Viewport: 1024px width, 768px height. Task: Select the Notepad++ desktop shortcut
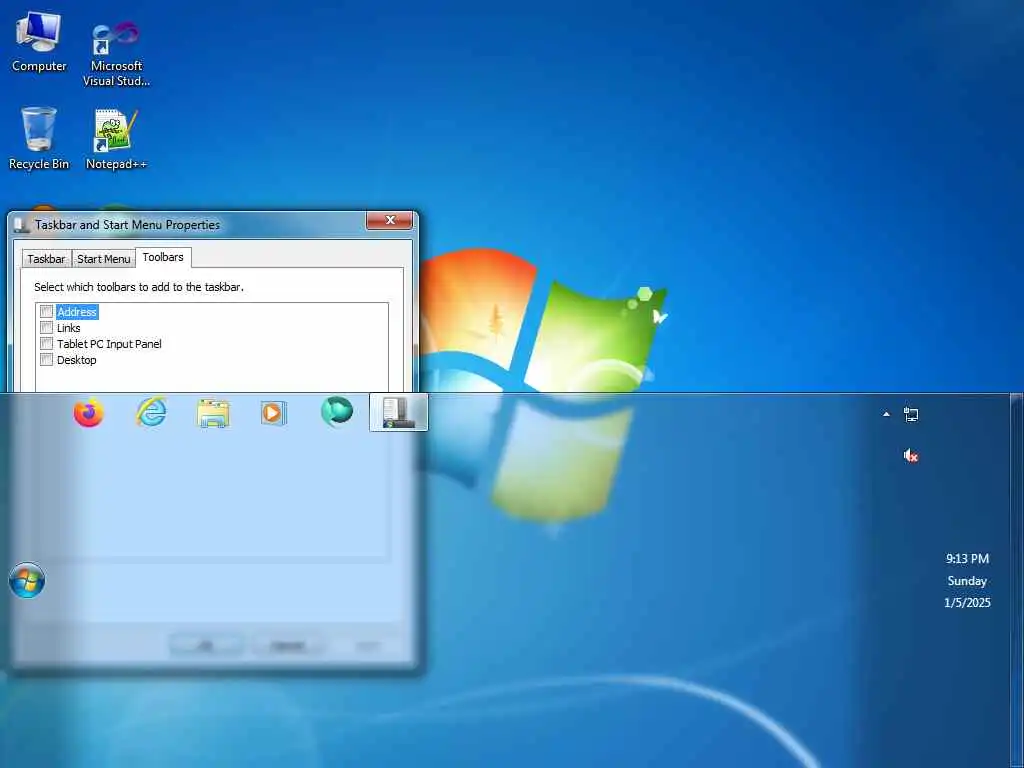[116, 138]
